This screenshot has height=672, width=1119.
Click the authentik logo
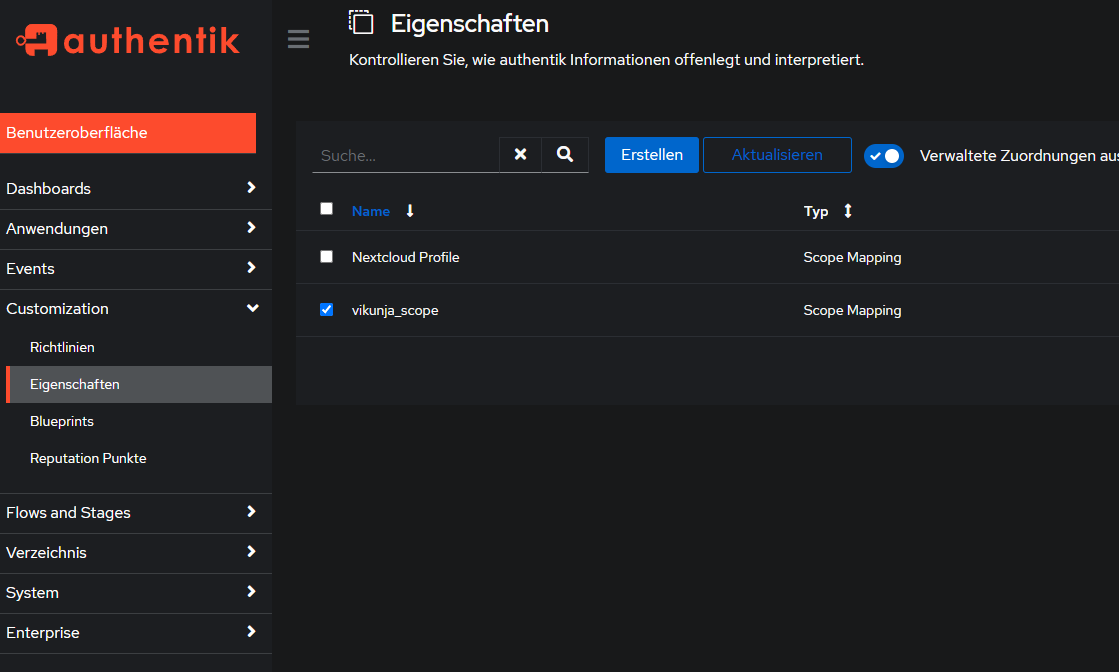pyautogui.click(x=128, y=40)
